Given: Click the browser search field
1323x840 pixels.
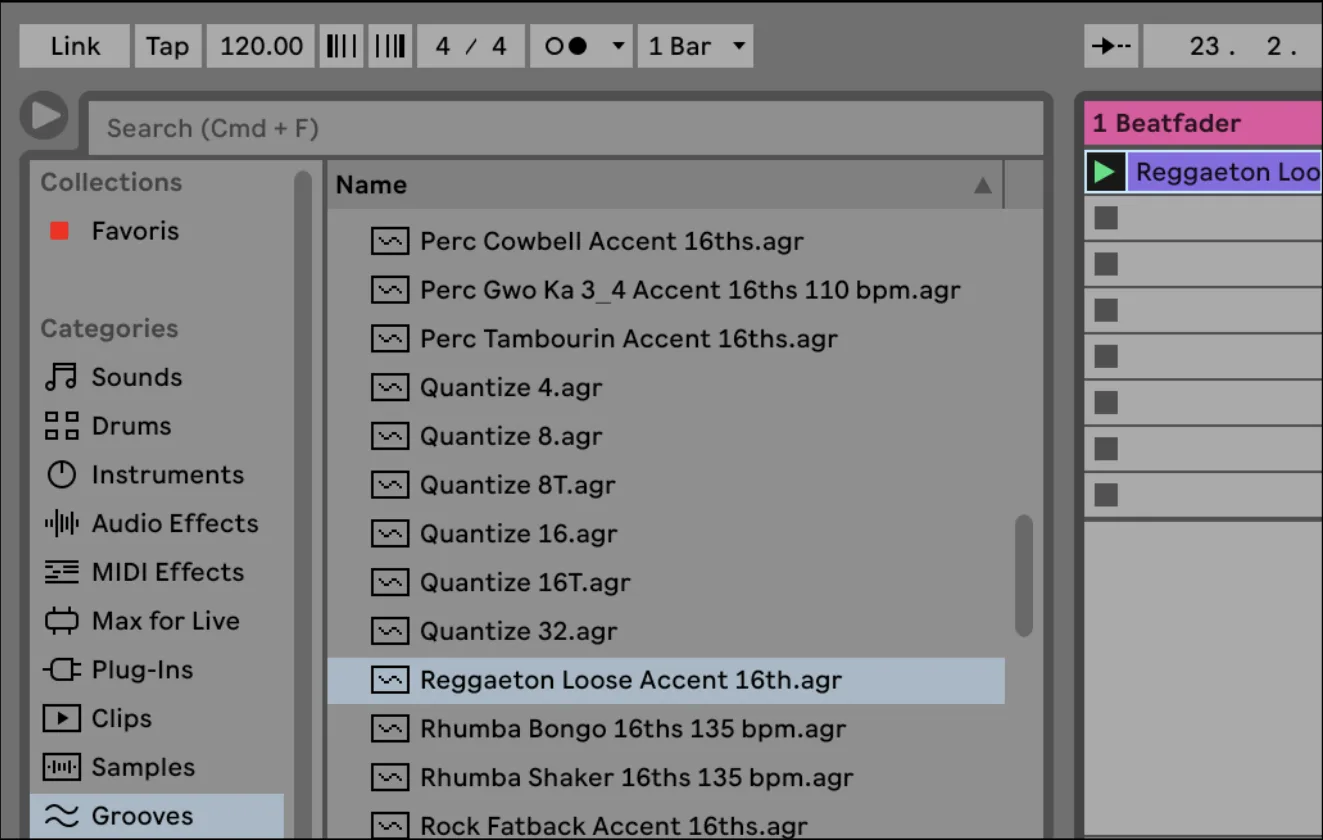Looking at the screenshot, I should (x=566, y=128).
